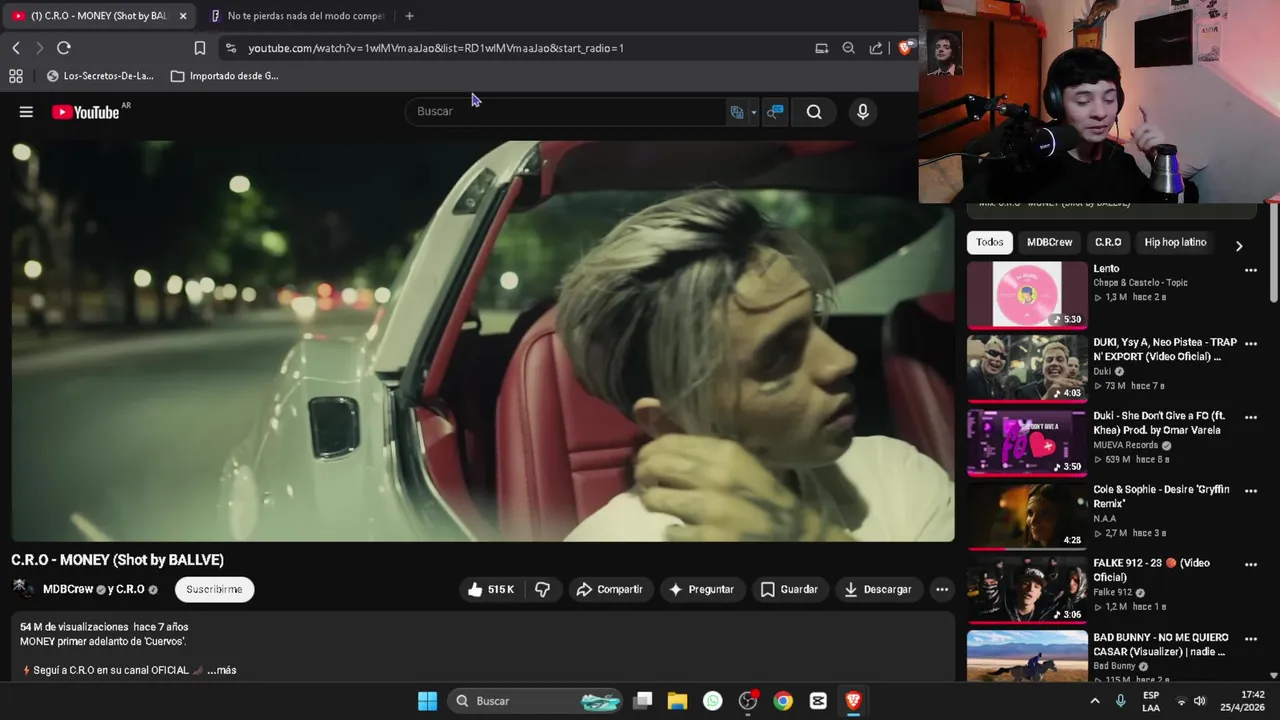Select the C.R.O filter chip
The height and width of the screenshot is (720, 1280).
point(1108,242)
